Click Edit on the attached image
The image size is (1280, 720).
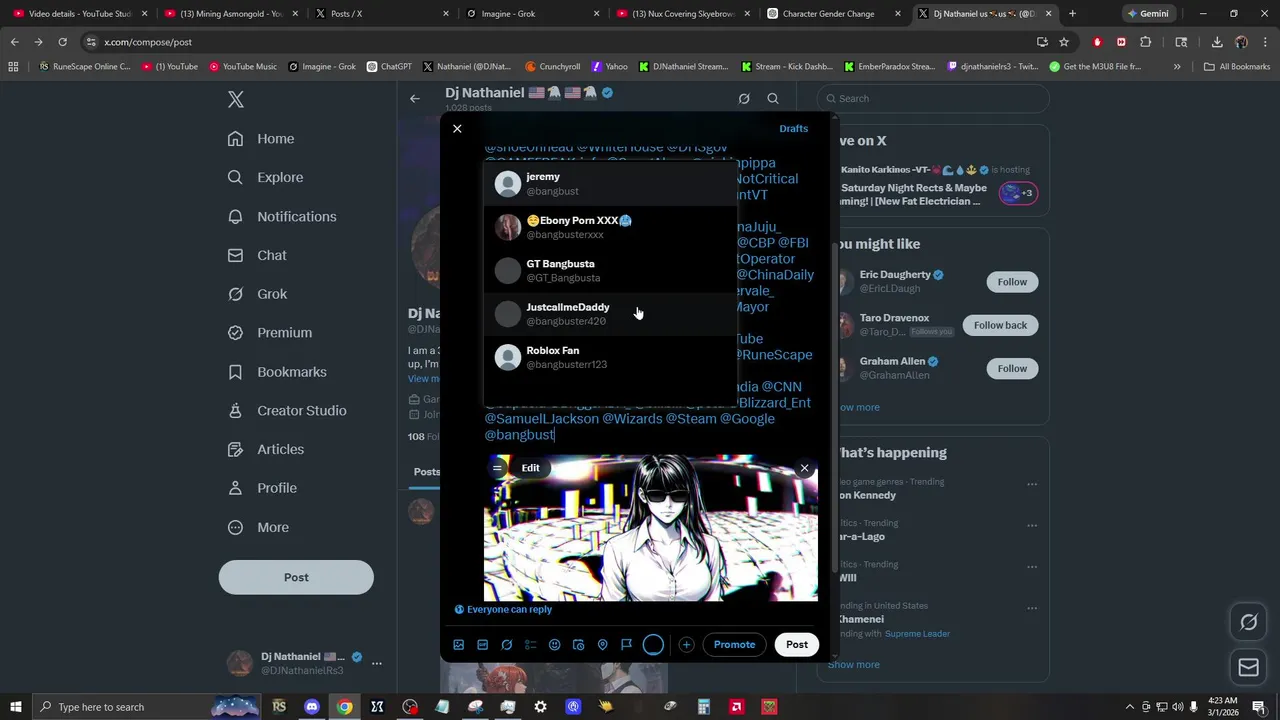[530, 468]
